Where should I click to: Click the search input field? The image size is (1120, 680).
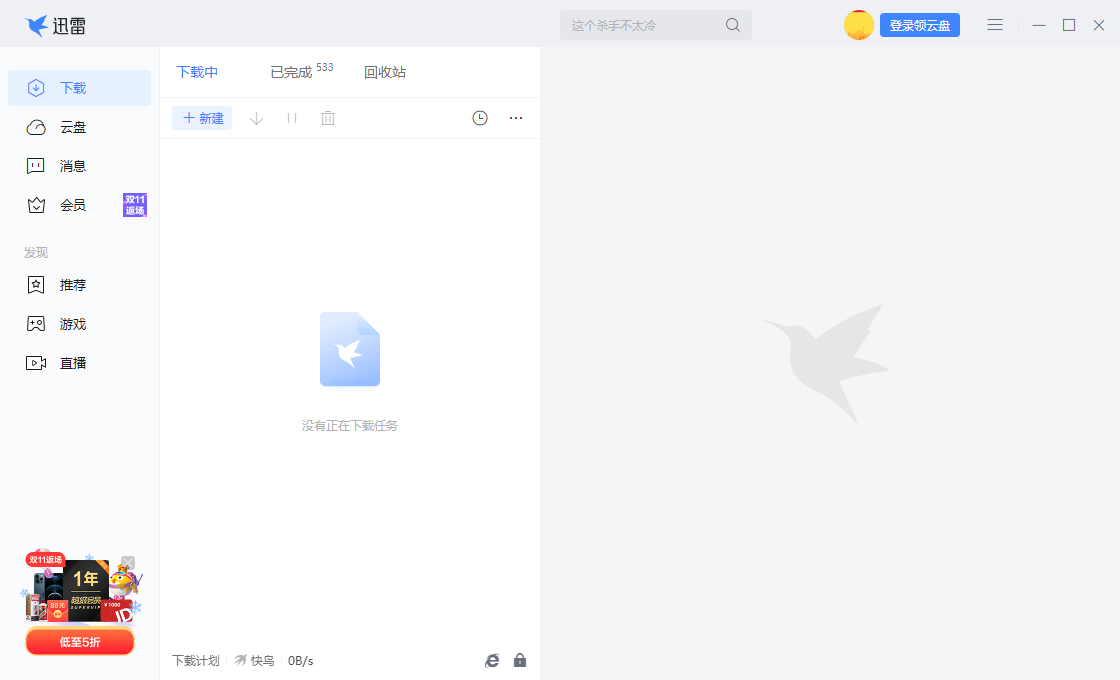pyautogui.click(x=640, y=25)
